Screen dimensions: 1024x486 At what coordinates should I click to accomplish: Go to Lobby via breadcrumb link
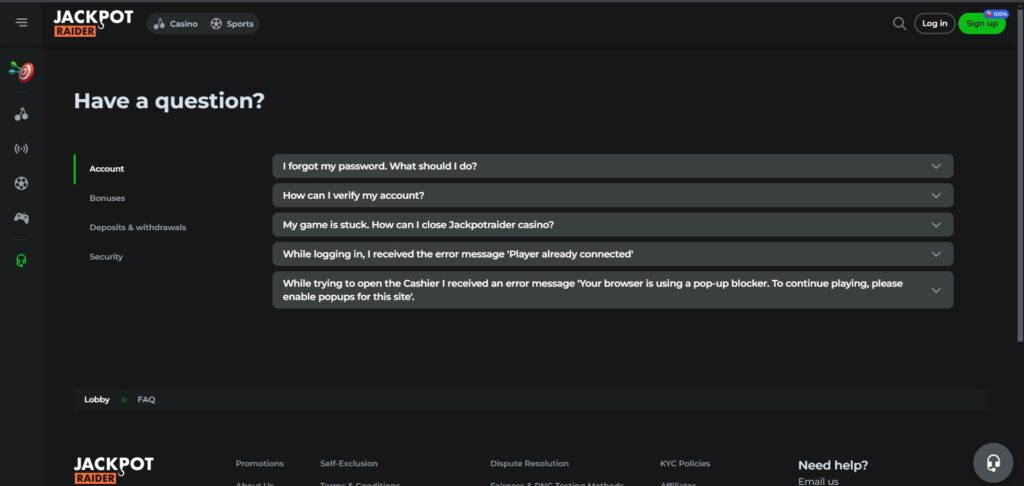(97, 400)
